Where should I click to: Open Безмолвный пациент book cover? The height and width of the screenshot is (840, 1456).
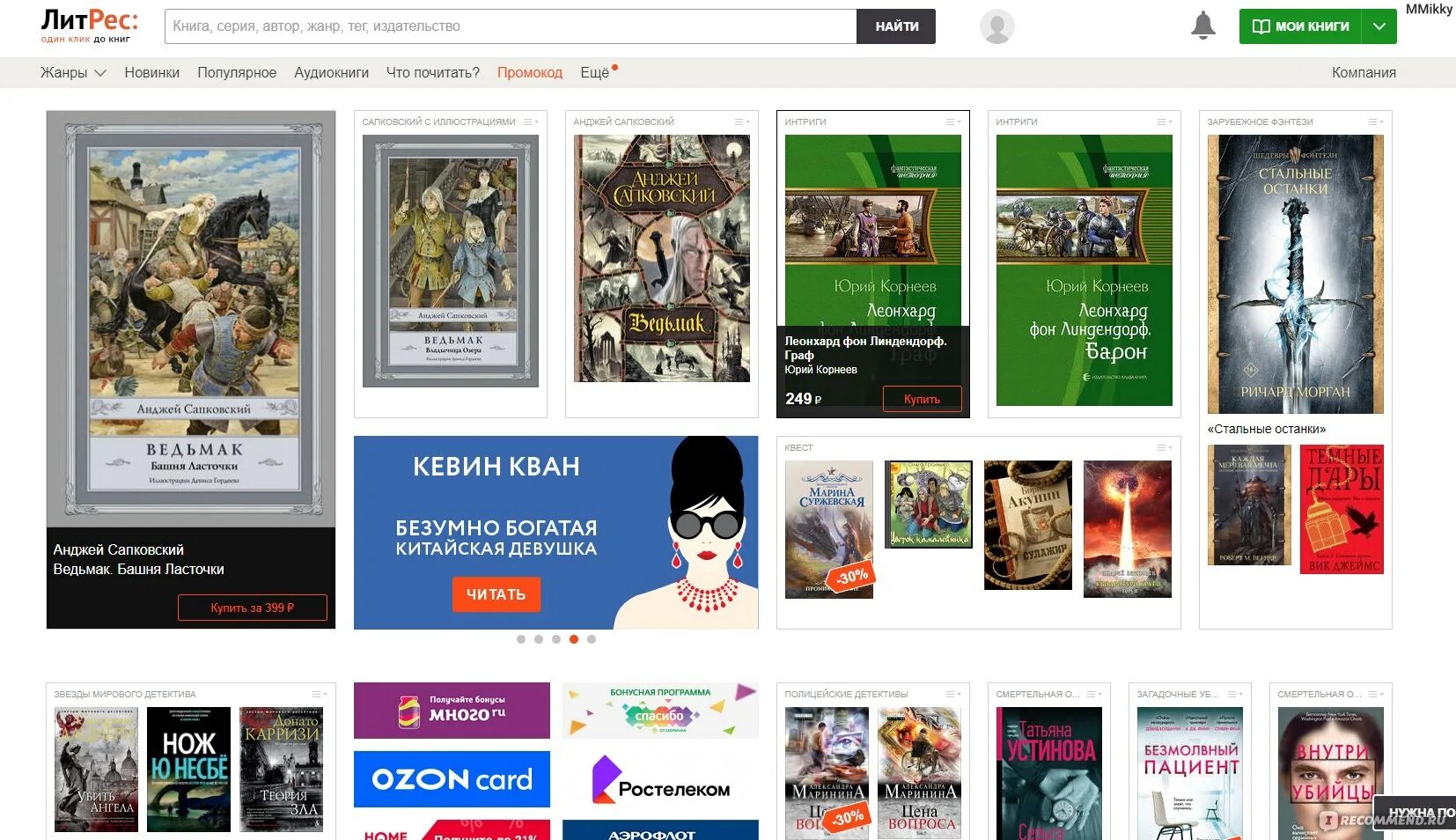click(x=1190, y=773)
